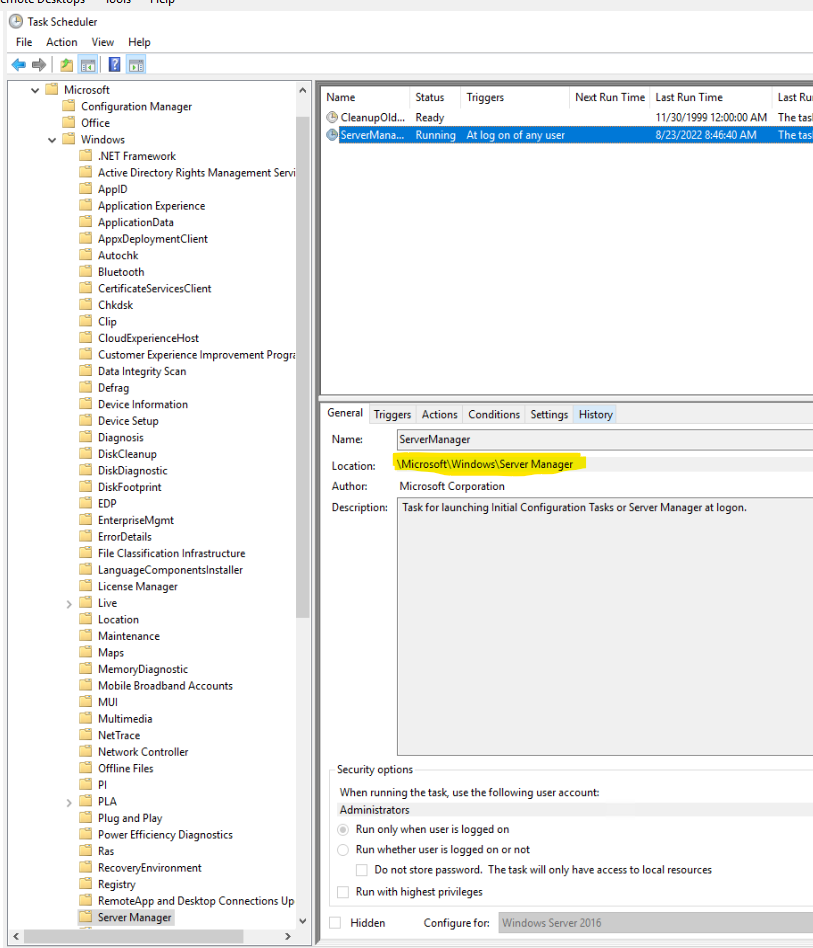Sort by Next Run Time column header
Image resolution: width=813 pixels, height=948 pixels.
610,97
